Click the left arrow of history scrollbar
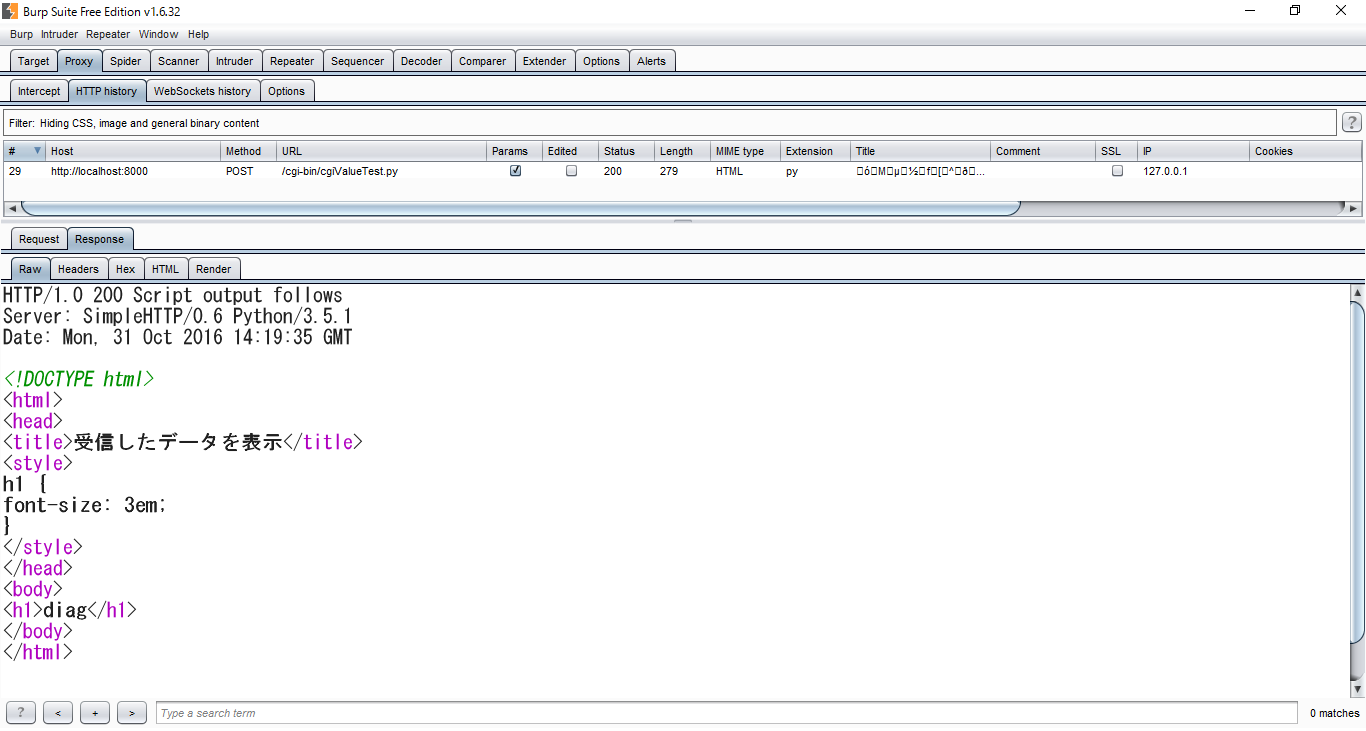The height and width of the screenshot is (731, 1366). click(11, 208)
